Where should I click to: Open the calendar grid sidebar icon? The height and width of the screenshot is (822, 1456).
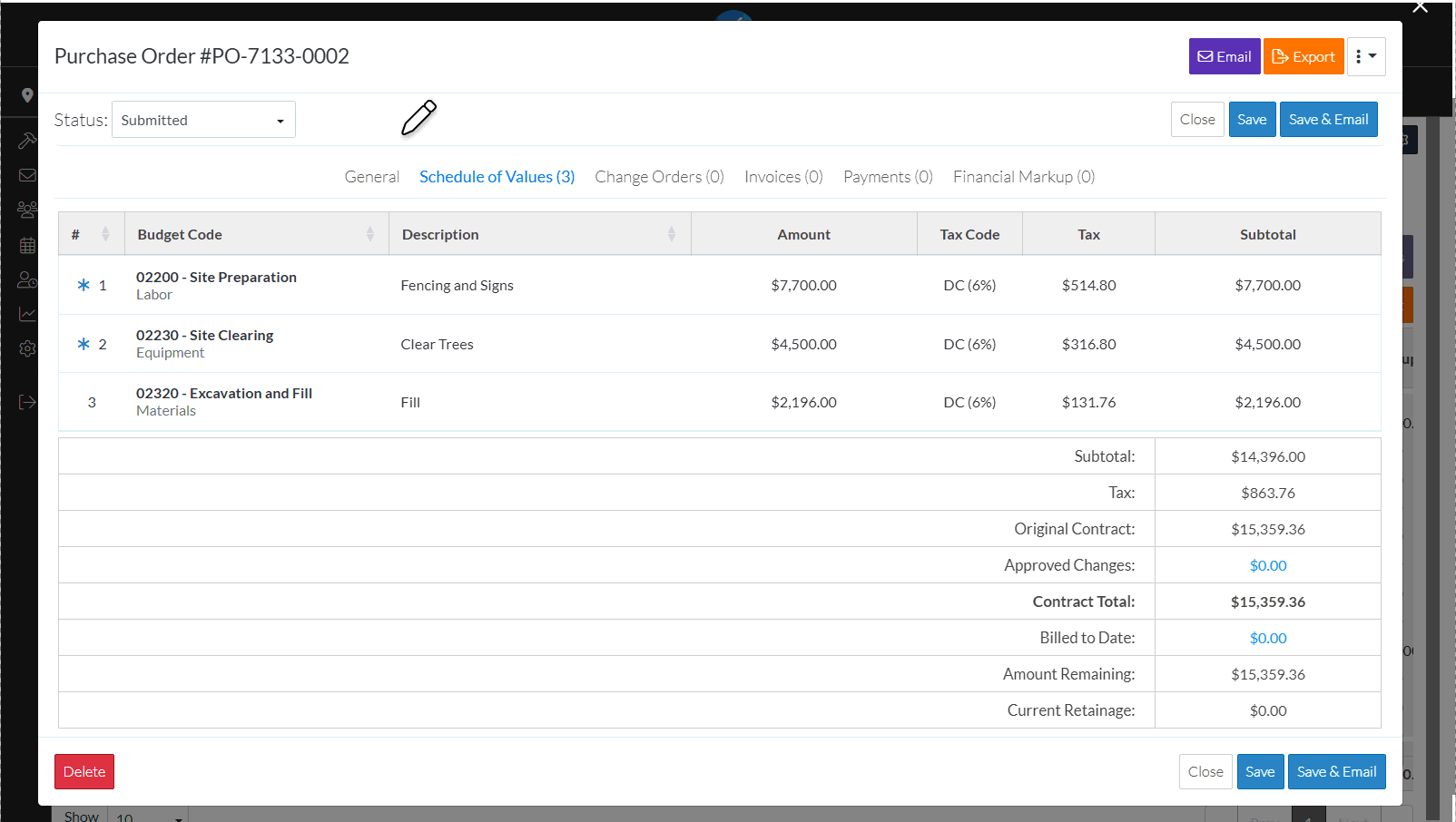(27, 245)
